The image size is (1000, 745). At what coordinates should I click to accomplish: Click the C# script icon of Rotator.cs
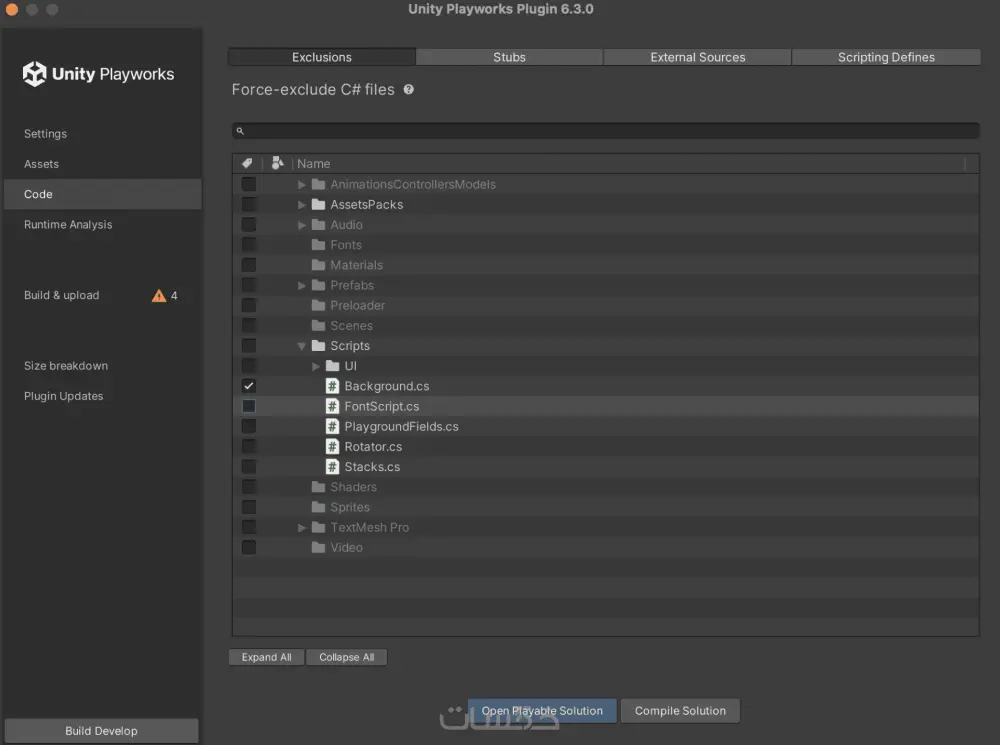coord(332,446)
